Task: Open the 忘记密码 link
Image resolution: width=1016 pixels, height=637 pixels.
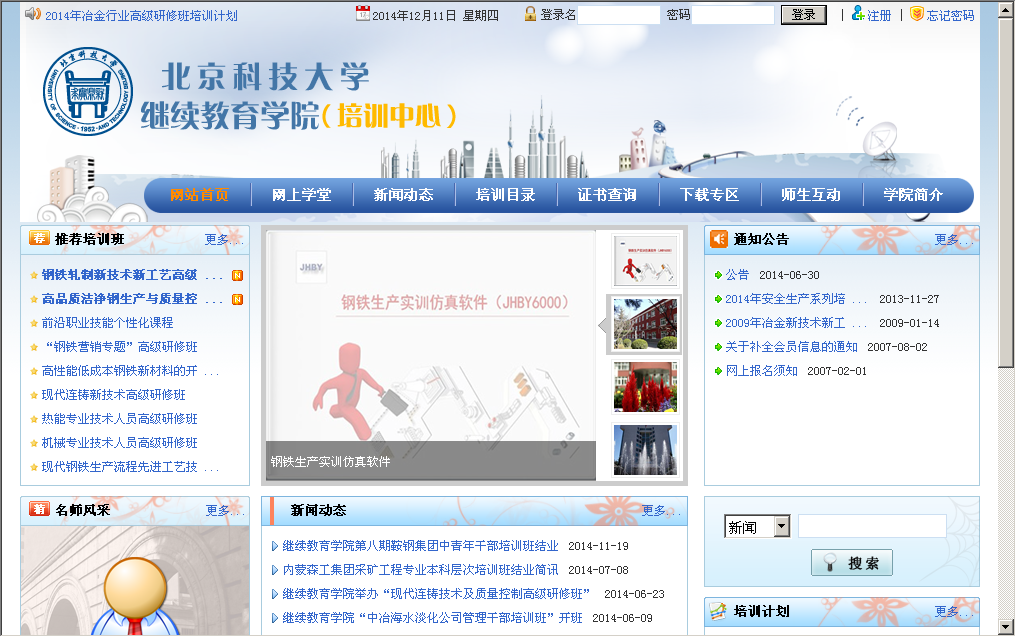Action: pyautogui.click(x=950, y=15)
